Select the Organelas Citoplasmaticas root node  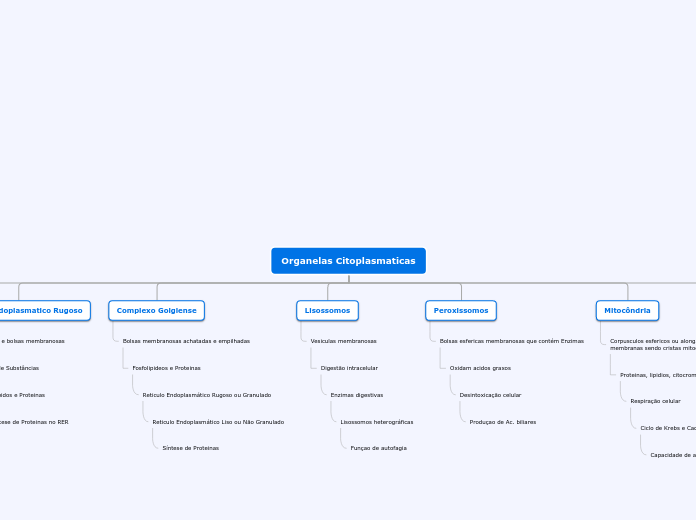pos(348,261)
